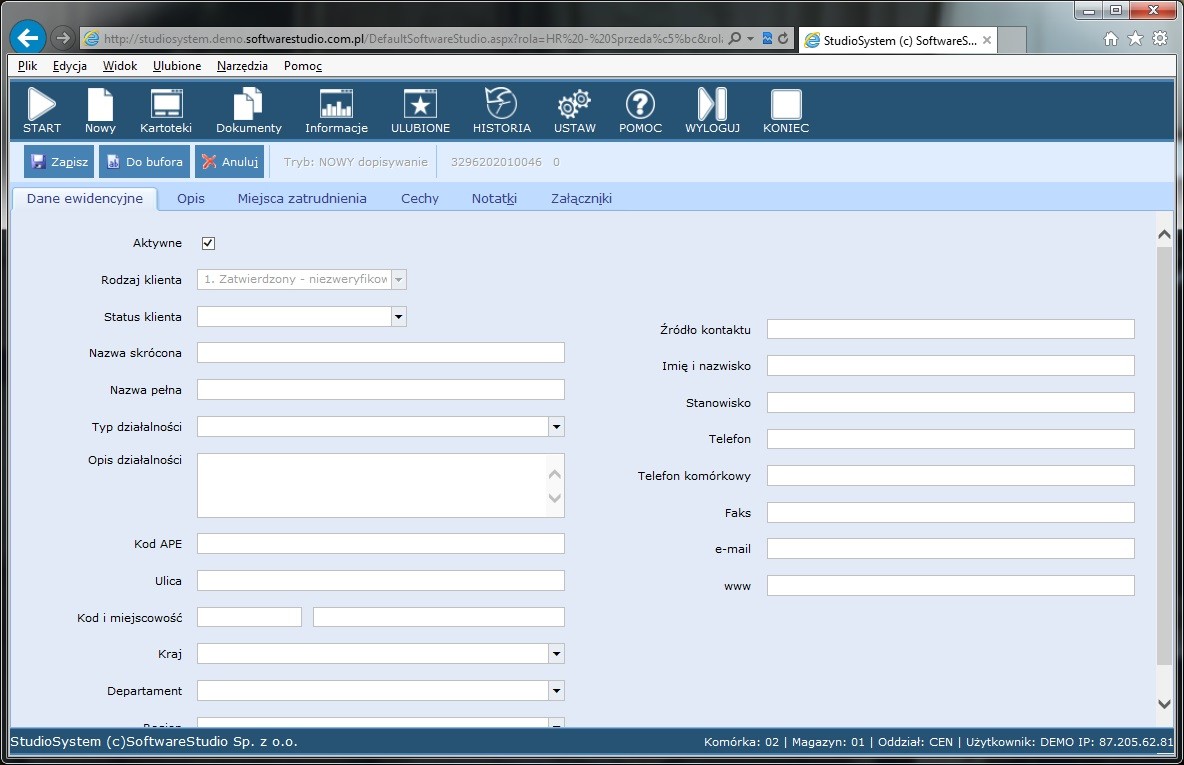Open the Narzędzia menu

coord(242,66)
